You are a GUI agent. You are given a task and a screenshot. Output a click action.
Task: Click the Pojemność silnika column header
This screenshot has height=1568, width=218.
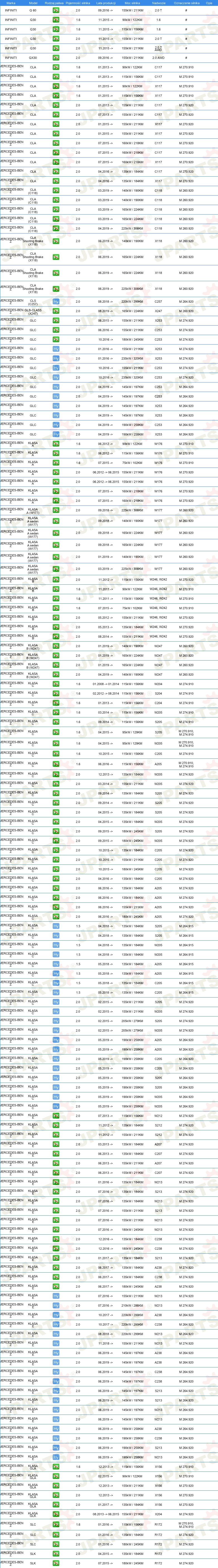click(78, 3)
